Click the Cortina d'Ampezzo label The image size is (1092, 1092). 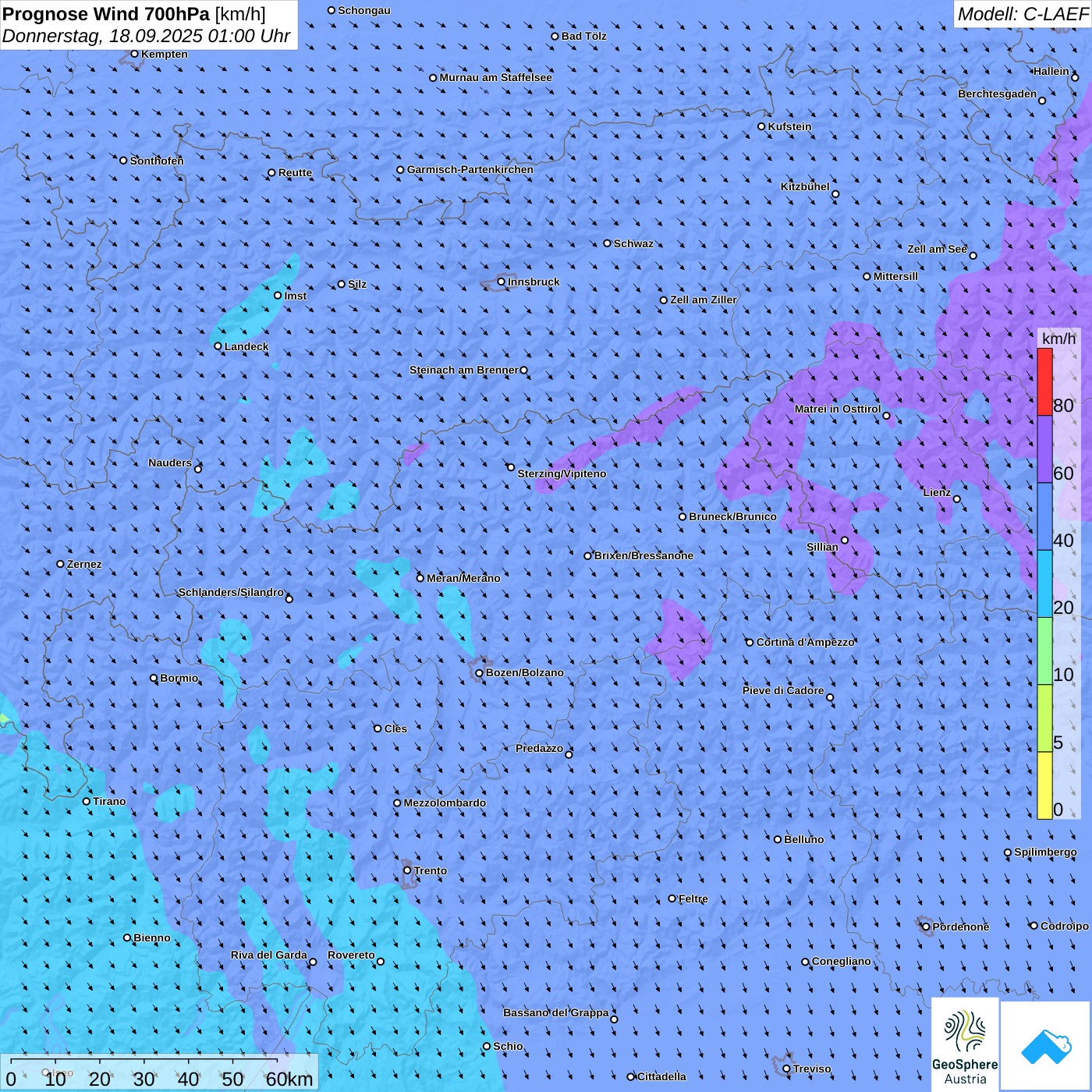(806, 642)
